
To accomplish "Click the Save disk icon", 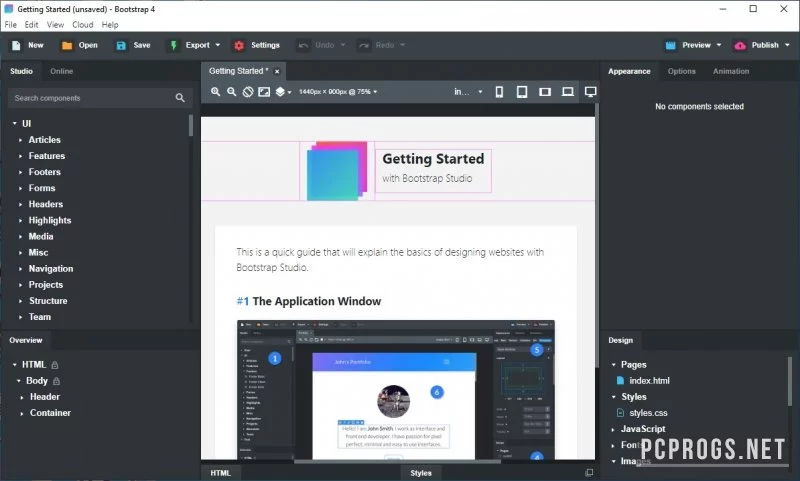I will (121, 45).
